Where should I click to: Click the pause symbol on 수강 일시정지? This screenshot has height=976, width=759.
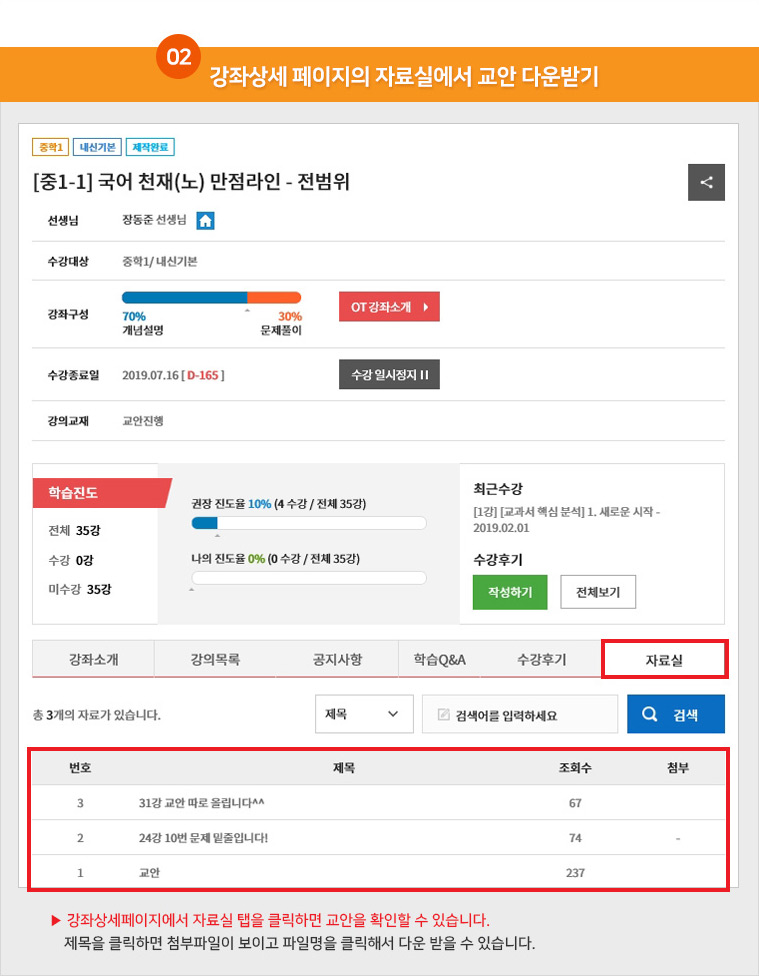[x=424, y=375]
